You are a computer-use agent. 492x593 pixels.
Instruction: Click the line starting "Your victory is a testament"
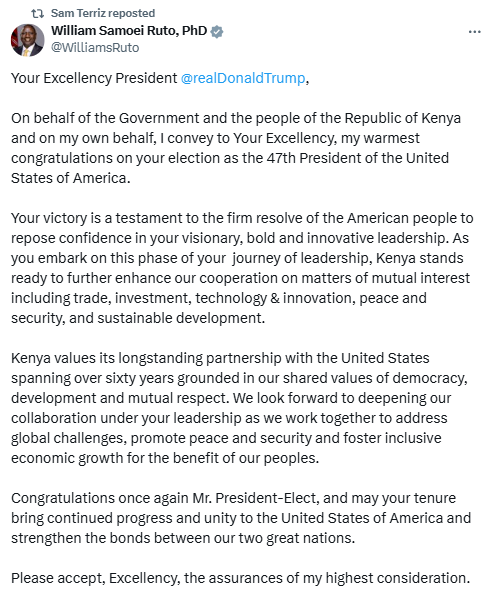(x=242, y=218)
